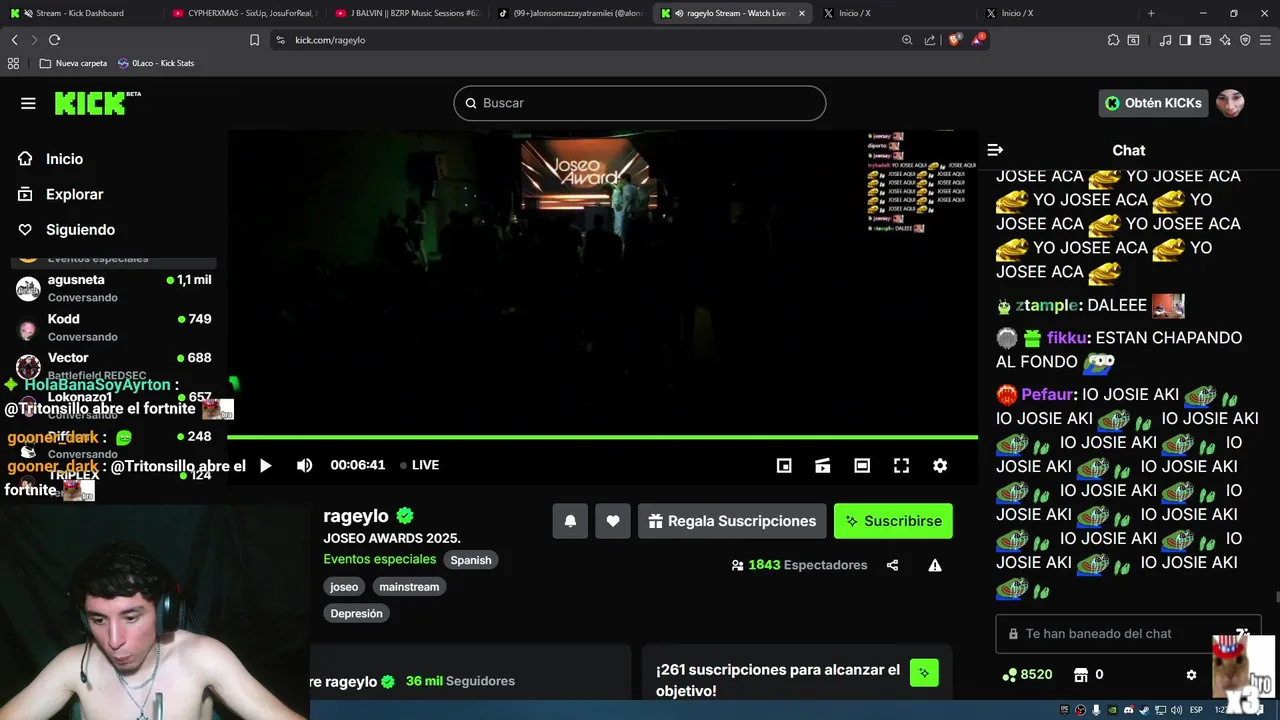Select the joseo tag
The image size is (1280, 720).
tap(344, 587)
